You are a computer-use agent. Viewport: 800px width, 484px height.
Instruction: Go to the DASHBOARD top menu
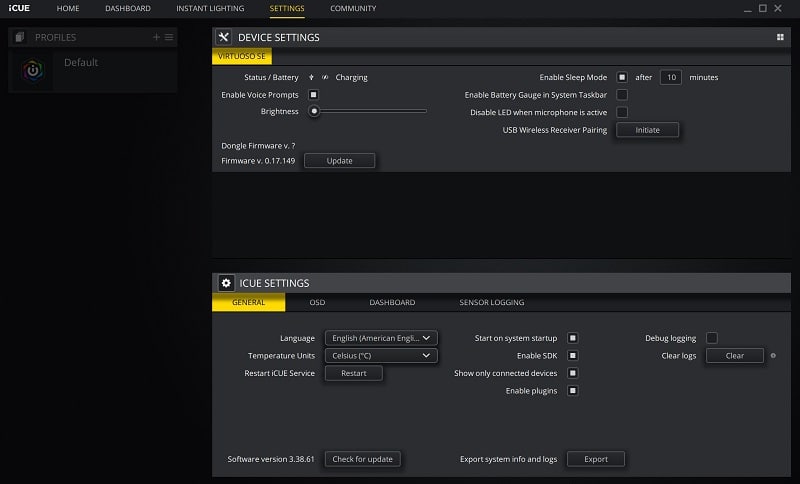[x=128, y=8]
